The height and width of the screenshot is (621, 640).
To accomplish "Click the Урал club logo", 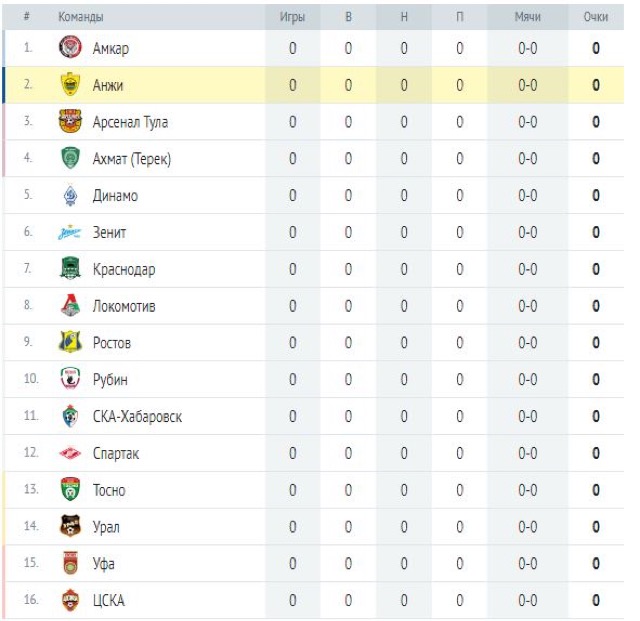I will 69,527.
